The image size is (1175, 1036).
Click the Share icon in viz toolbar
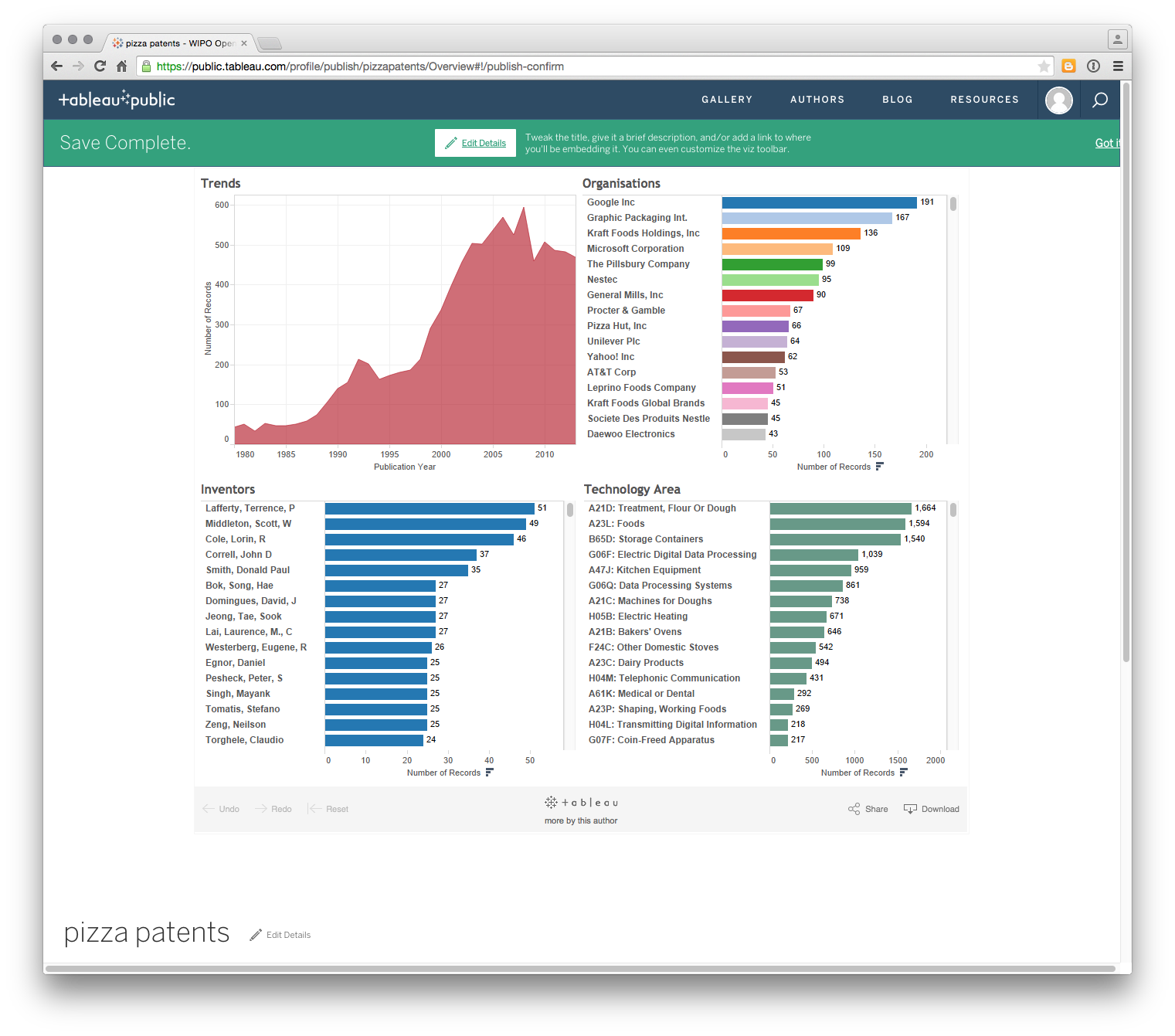point(854,809)
